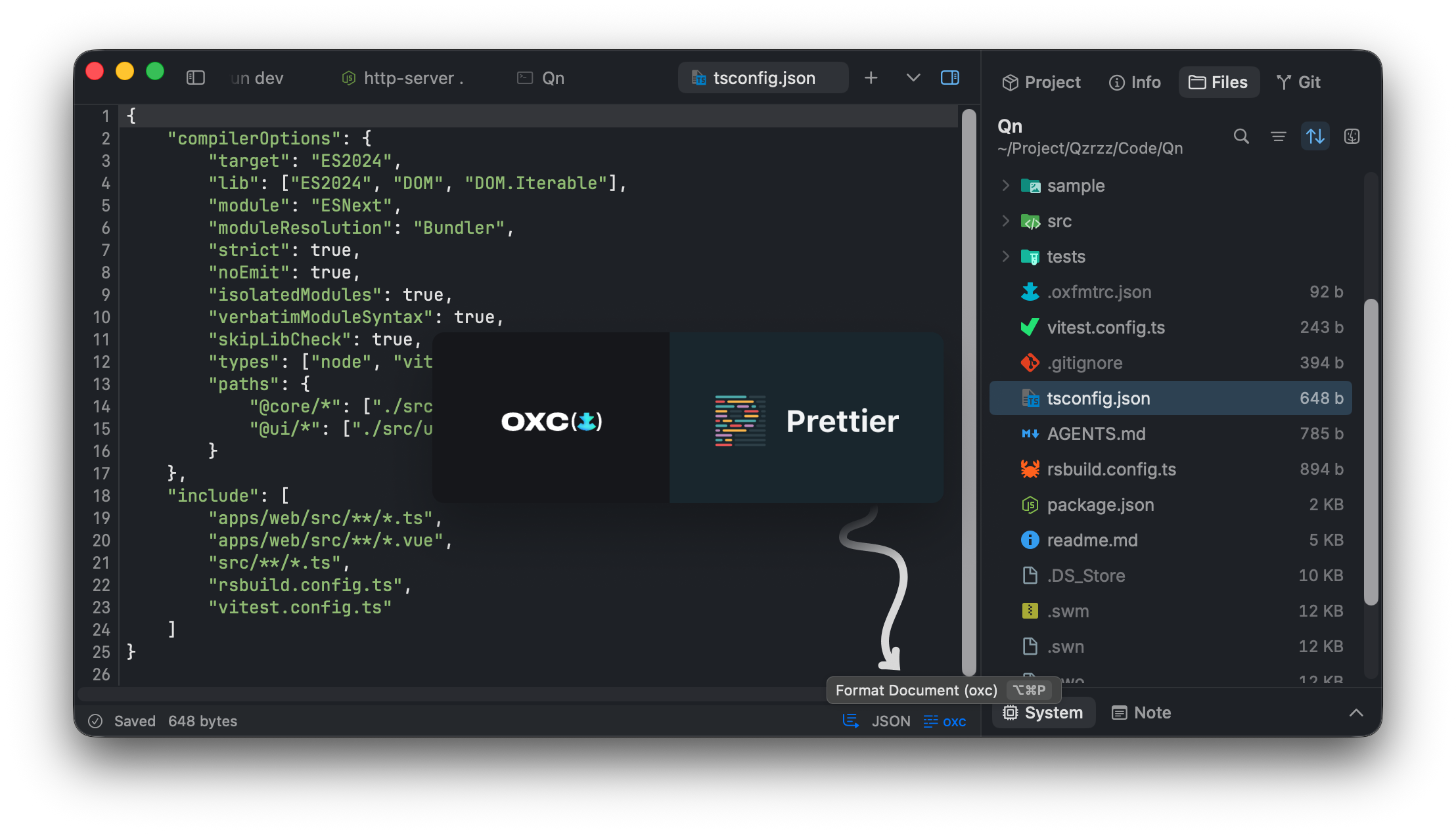Open package.json from file list
Image resolution: width=1456 pixels, height=834 pixels.
(x=1171, y=504)
